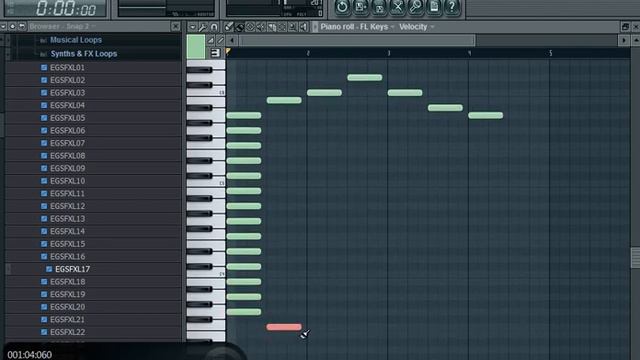Close the Browser panel
The image size is (640, 360).
pyautogui.click(x=176, y=27)
